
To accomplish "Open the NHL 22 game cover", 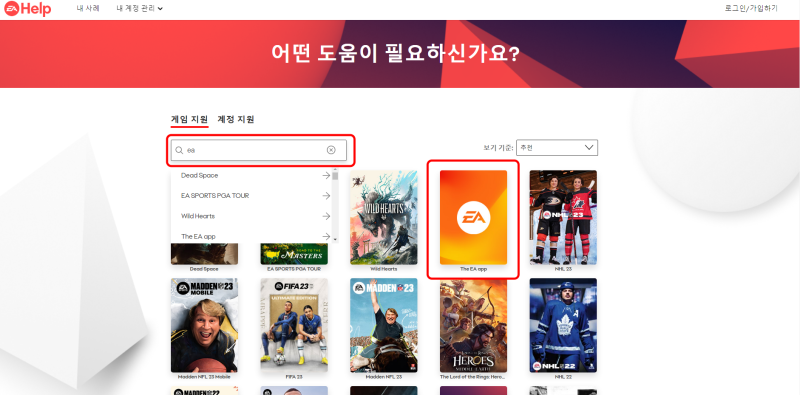I will pos(563,325).
